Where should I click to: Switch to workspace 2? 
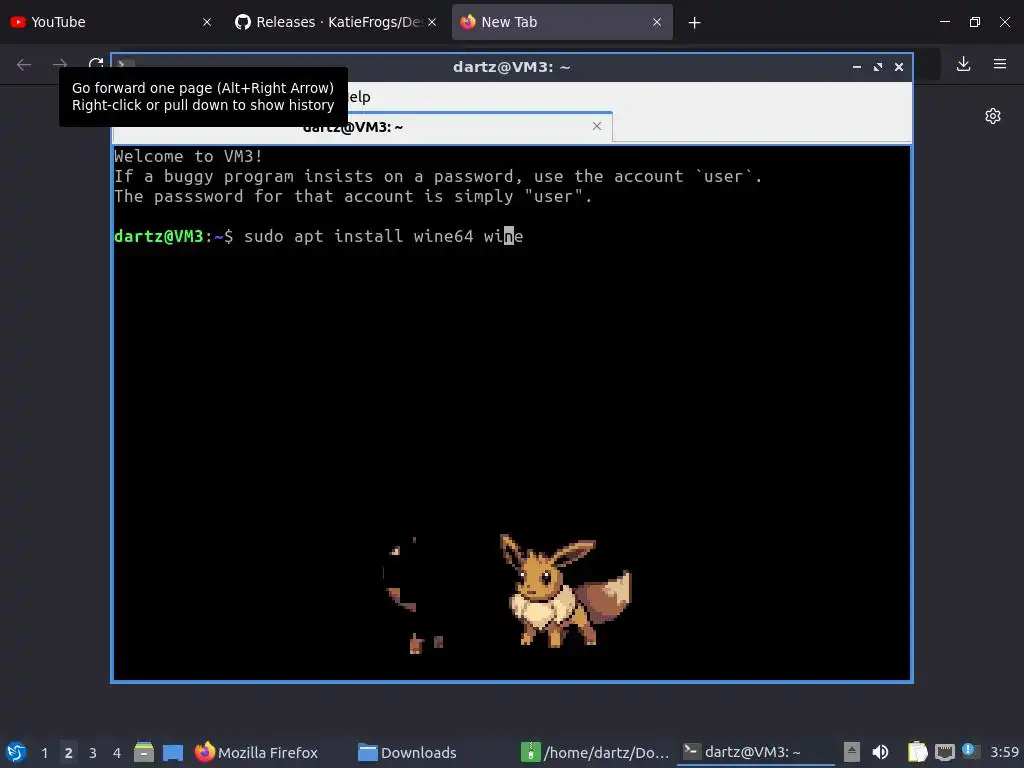pos(69,753)
